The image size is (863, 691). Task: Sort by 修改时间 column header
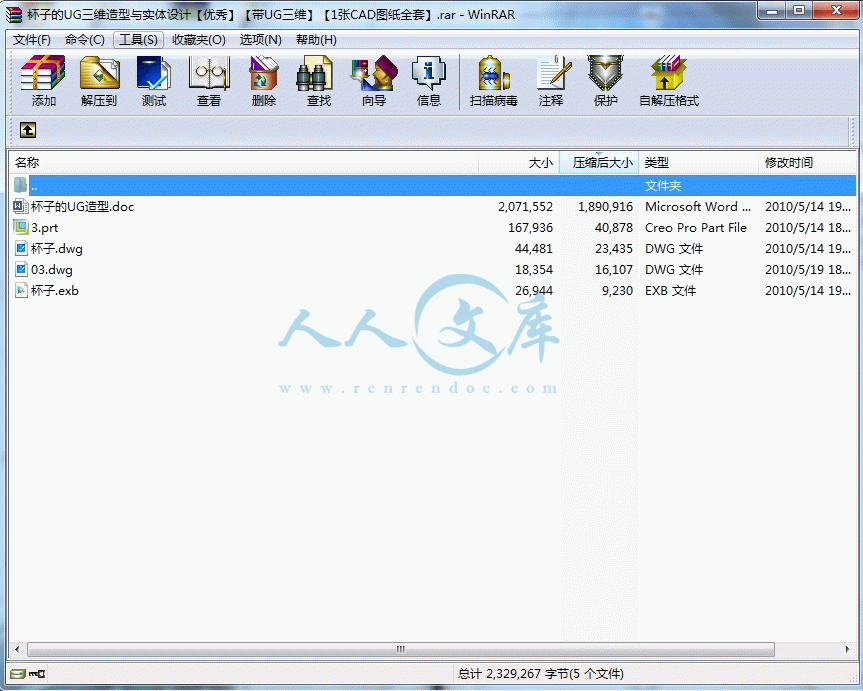[807, 162]
